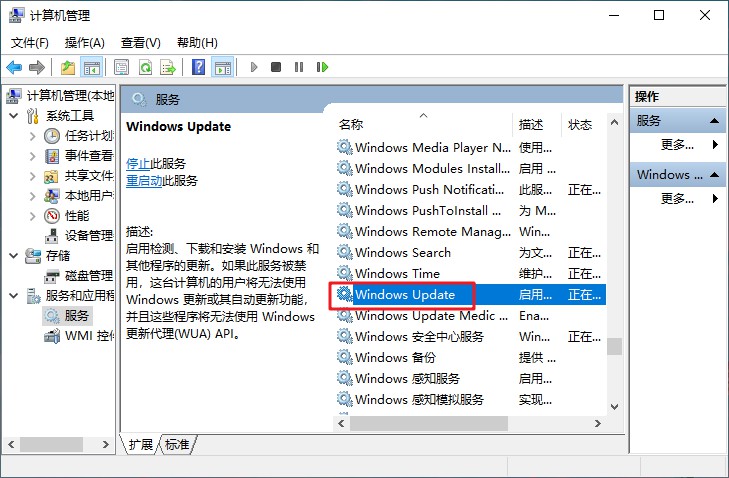Sort services by 描述 column header
729x478 pixels.
pos(537,124)
